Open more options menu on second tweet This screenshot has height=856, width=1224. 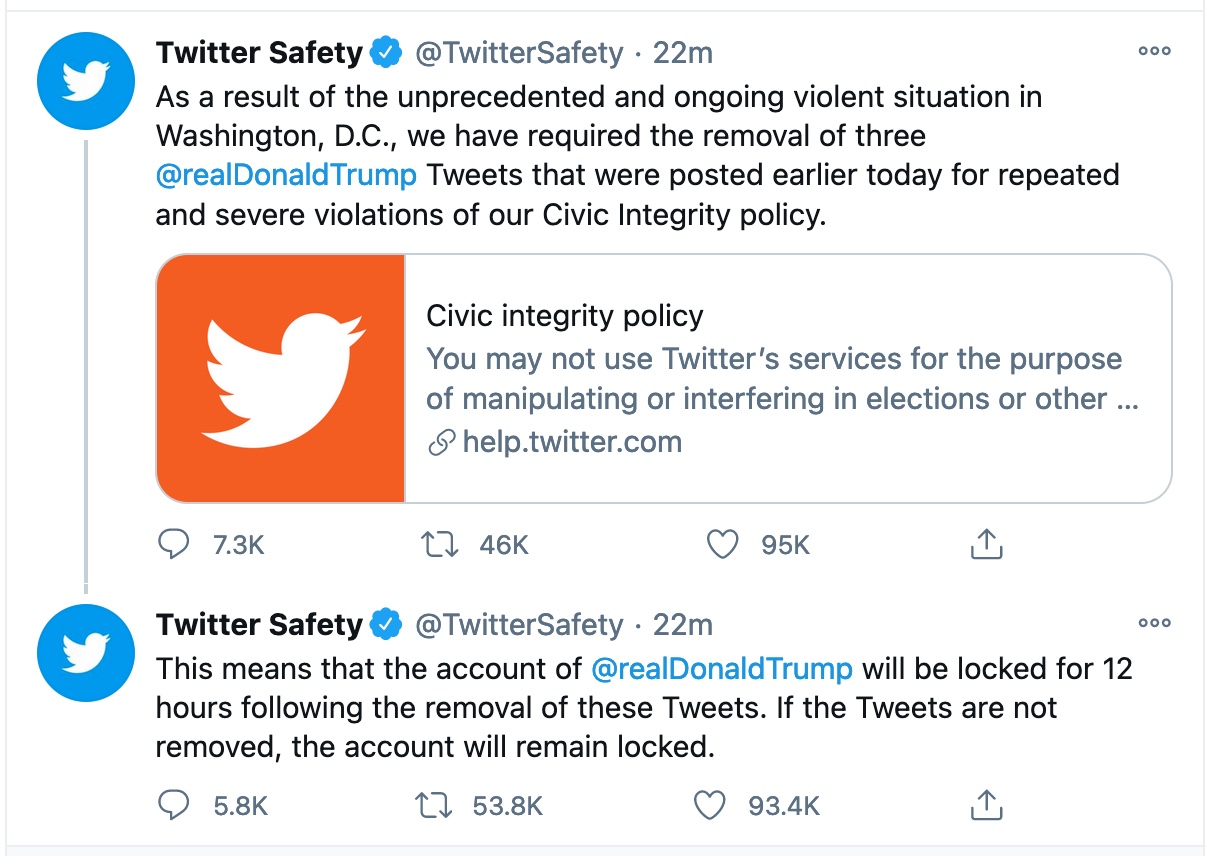1154,624
